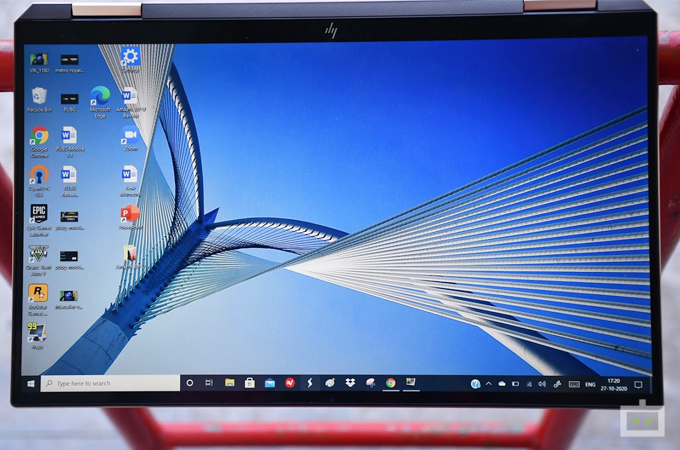Open Microsoft Store from the taskbar

[249, 383]
